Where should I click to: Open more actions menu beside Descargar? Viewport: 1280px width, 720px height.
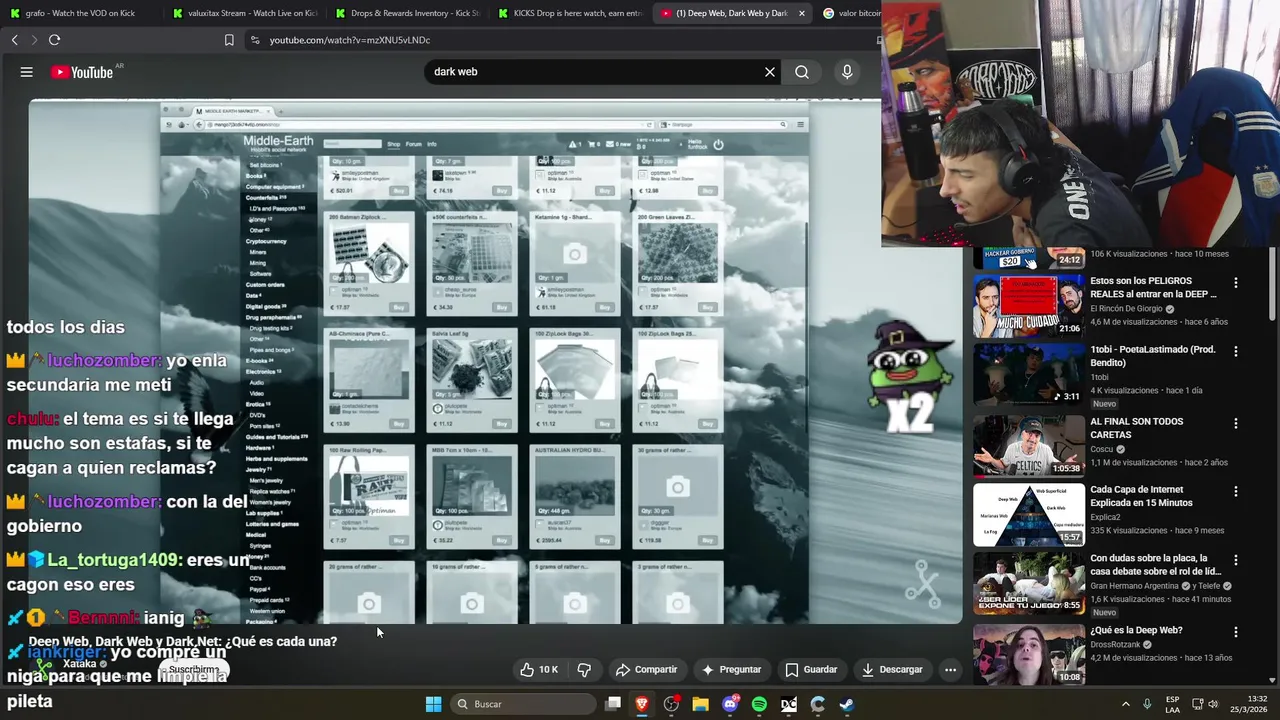[951, 670]
